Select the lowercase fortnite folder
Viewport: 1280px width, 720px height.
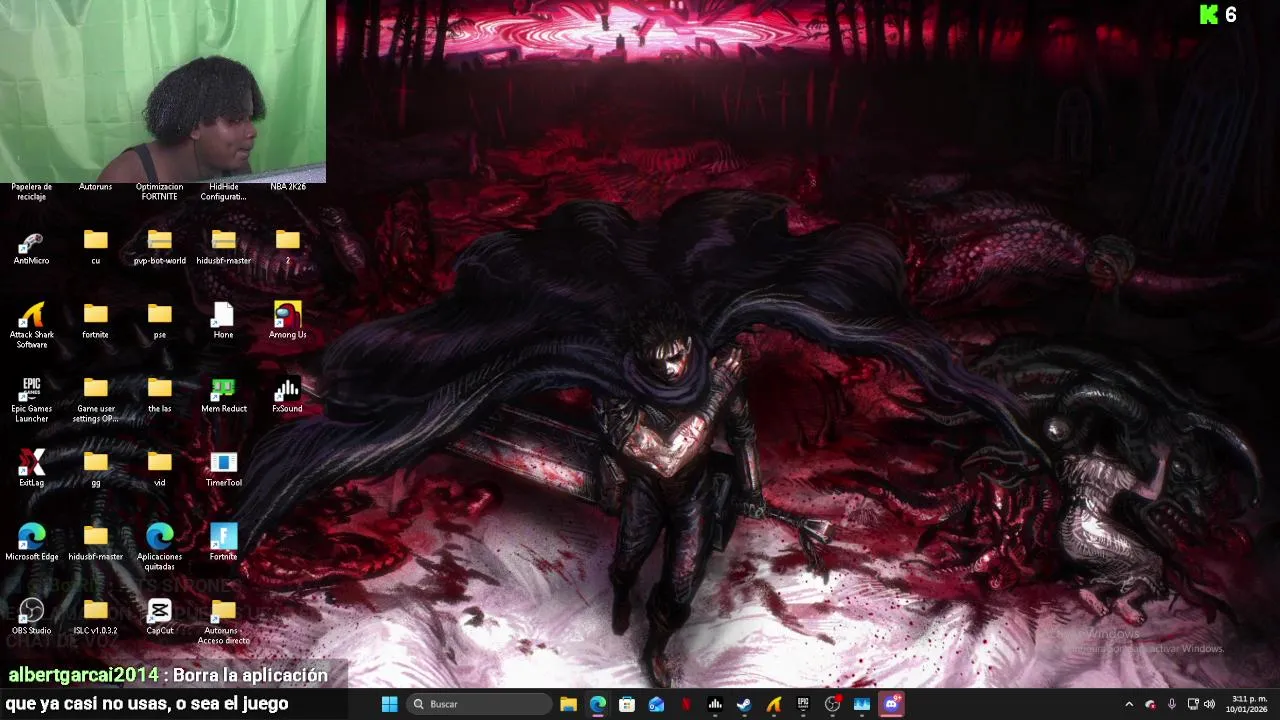click(95, 321)
